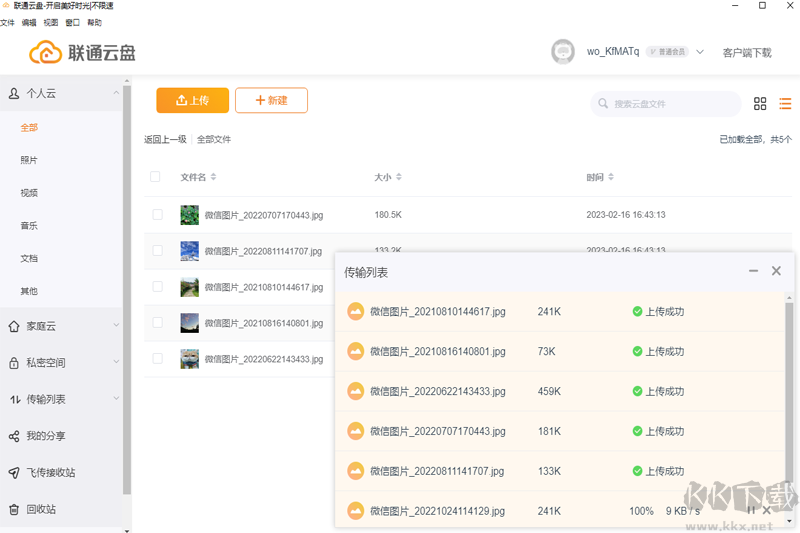Click the orange 上传 button
The height and width of the screenshot is (533, 800).
click(x=192, y=101)
